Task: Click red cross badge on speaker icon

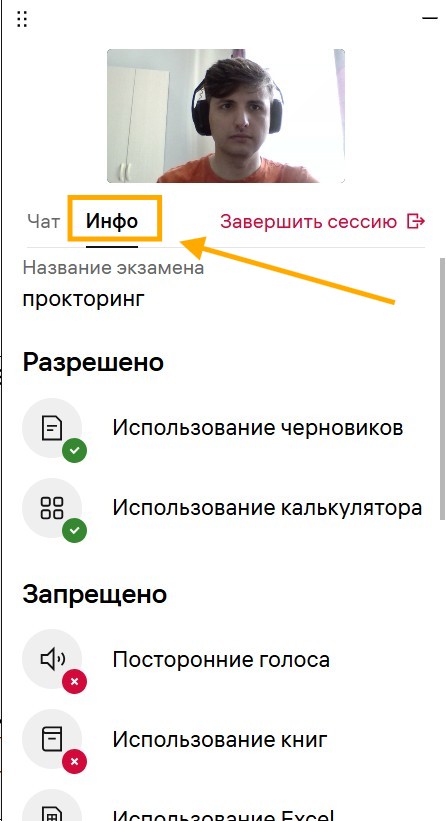Action: click(74, 682)
